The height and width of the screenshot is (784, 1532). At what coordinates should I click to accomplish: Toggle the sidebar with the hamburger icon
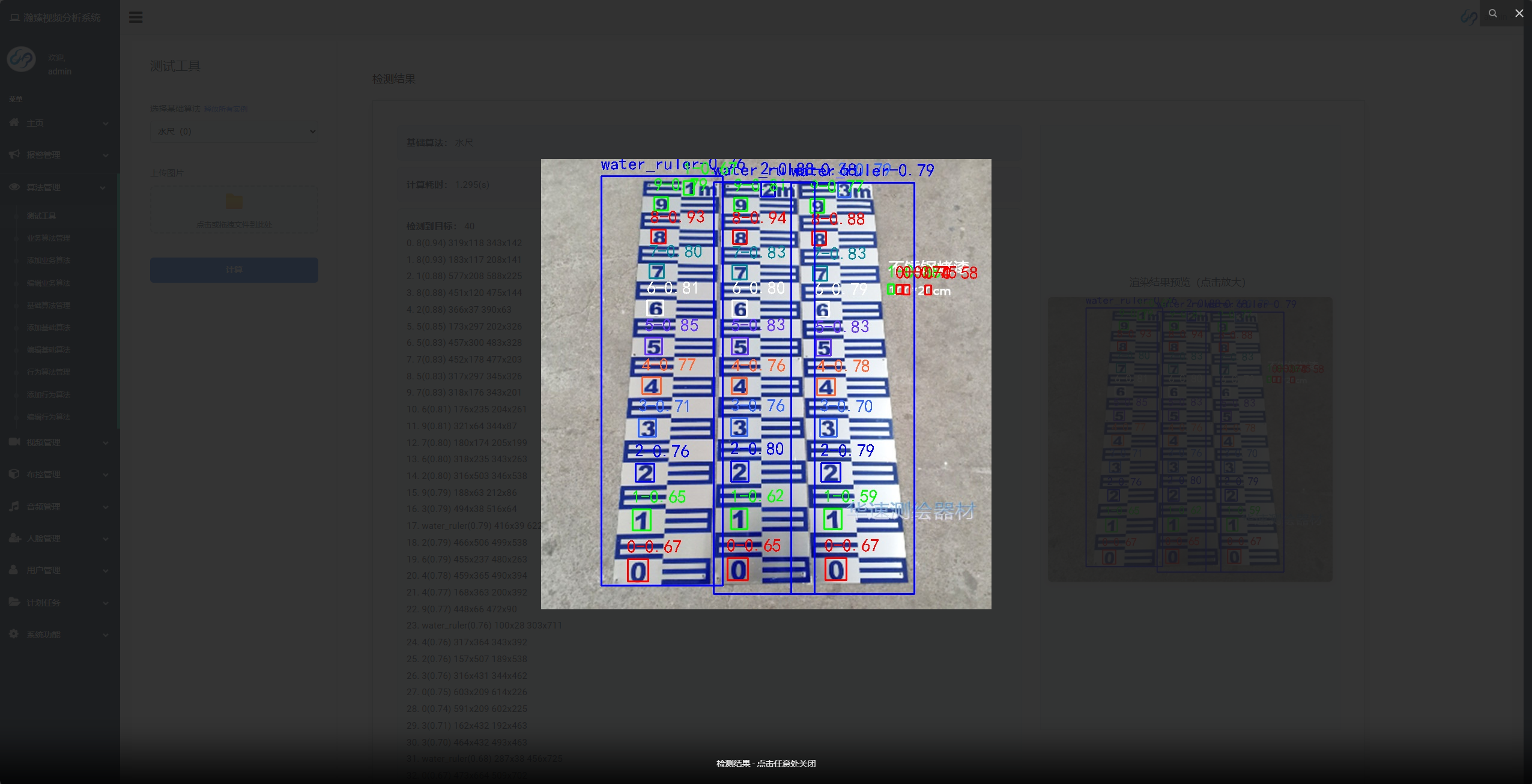coord(136,17)
